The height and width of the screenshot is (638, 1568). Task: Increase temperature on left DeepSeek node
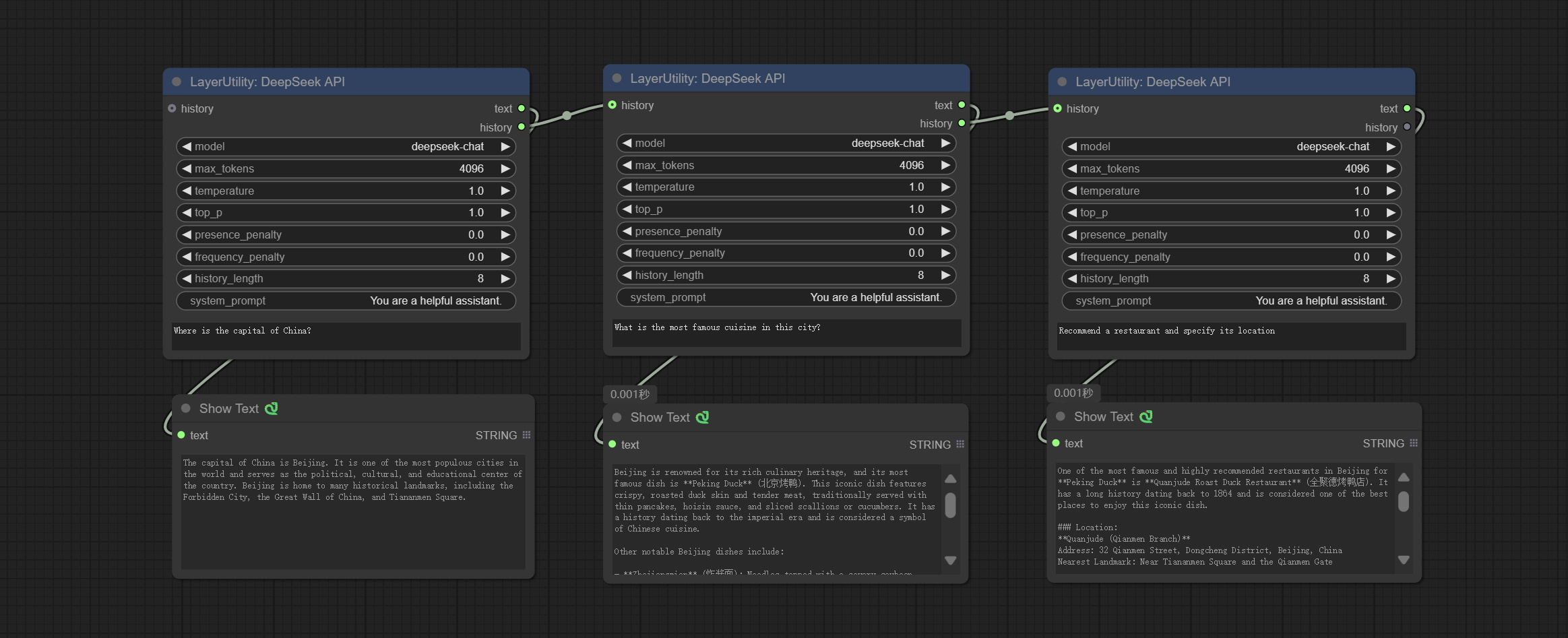tap(505, 191)
